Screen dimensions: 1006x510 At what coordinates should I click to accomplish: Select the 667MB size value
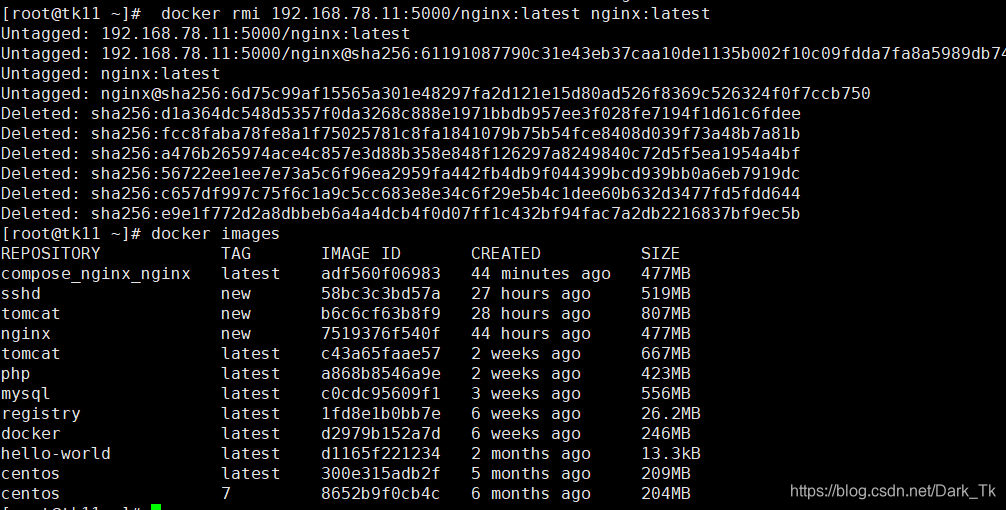(x=665, y=353)
